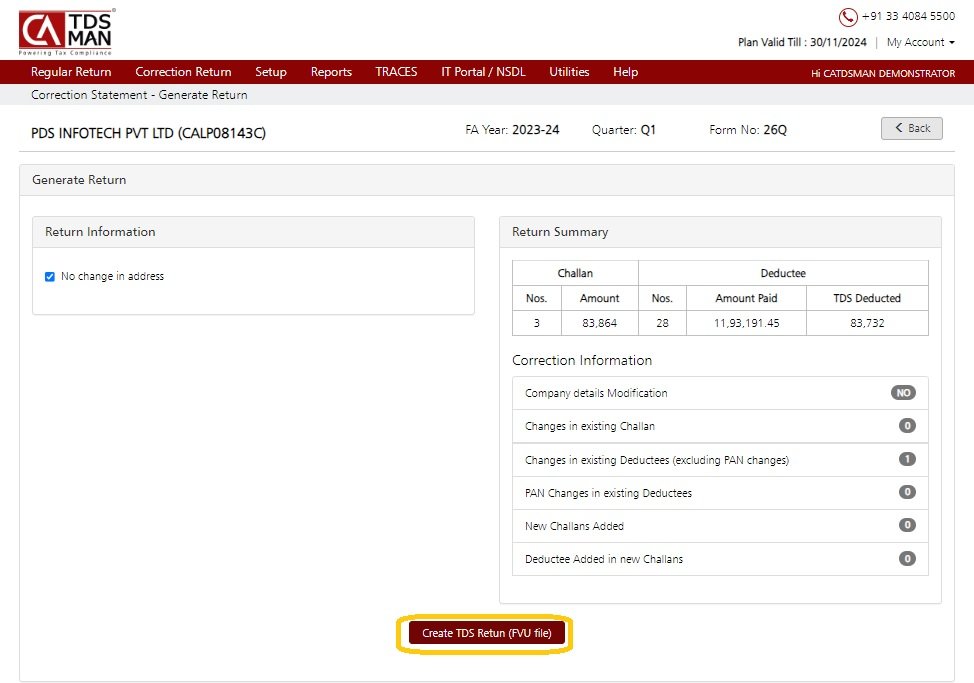Open My Account dropdown
This screenshot has height=683, width=974.
[x=921, y=42]
